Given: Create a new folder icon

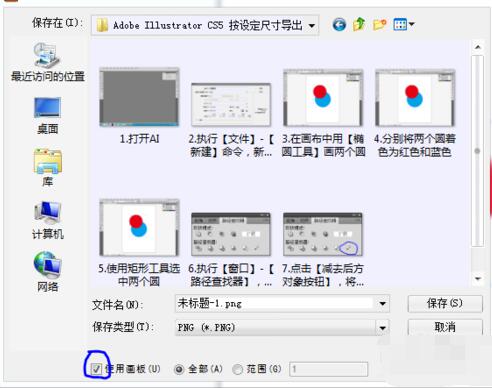Looking at the screenshot, I should 379,24.
